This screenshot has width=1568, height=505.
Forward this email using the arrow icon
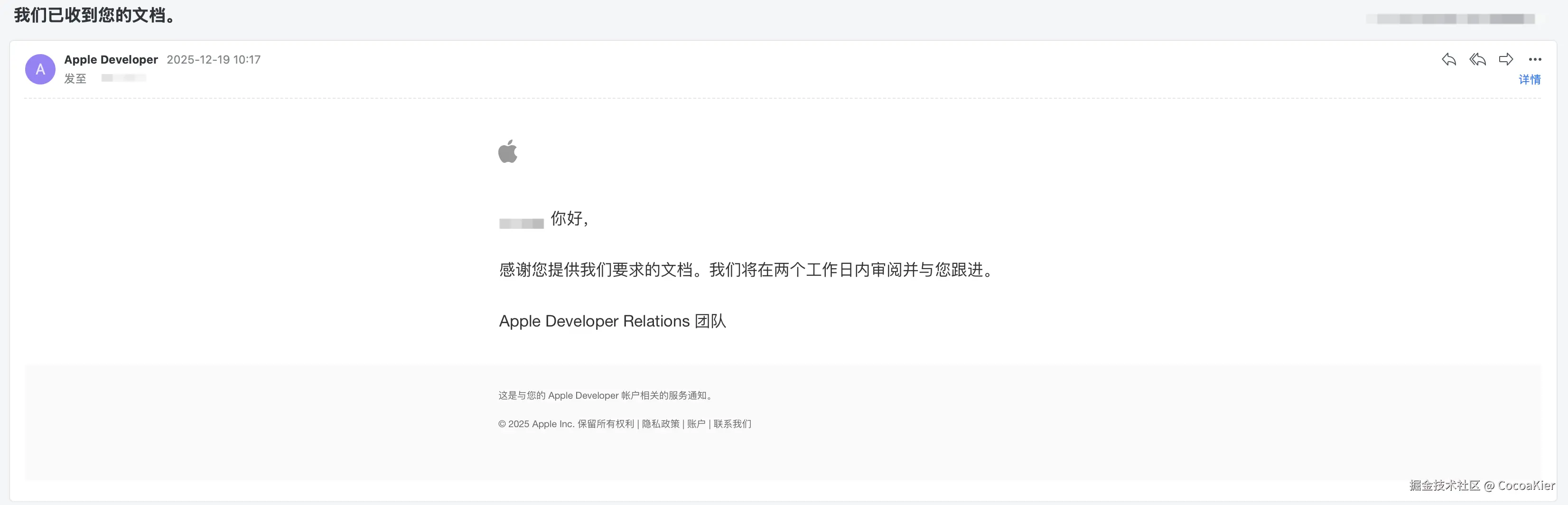(1506, 59)
